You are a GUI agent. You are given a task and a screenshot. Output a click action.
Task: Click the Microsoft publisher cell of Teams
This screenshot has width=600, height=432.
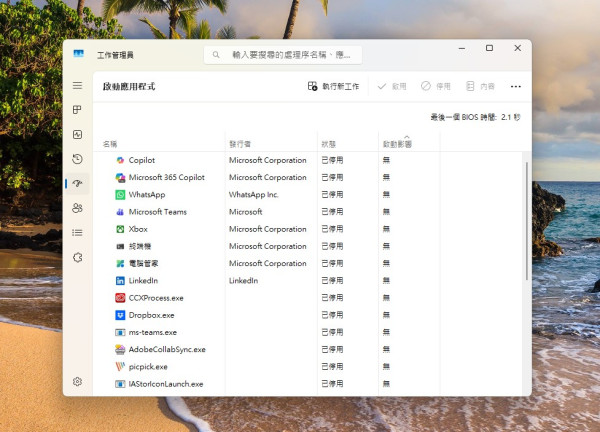click(x=245, y=212)
